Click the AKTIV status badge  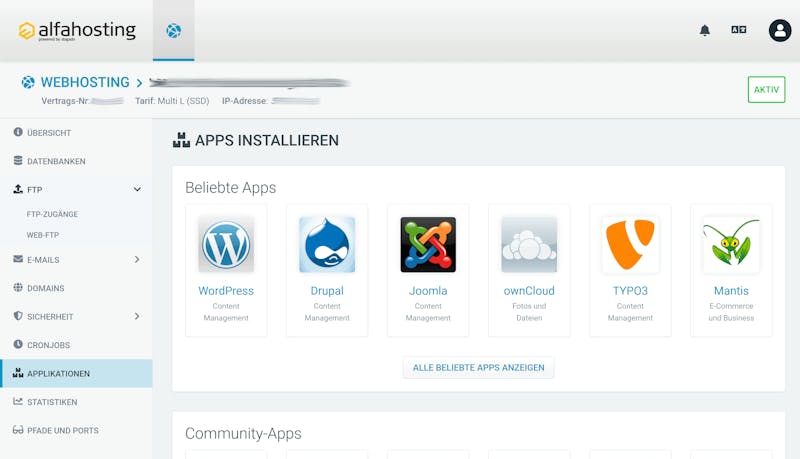click(766, 90)
